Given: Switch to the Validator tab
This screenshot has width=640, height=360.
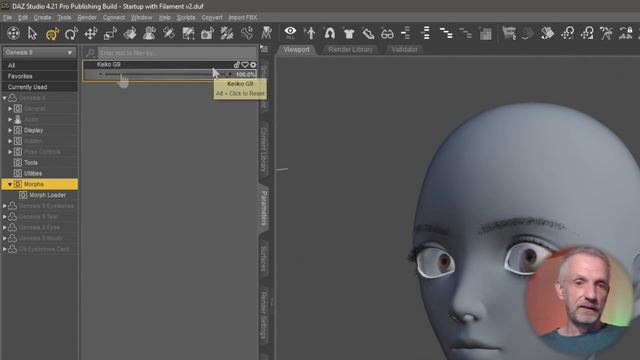Looking at the screenshot, I should pos(404,50).
